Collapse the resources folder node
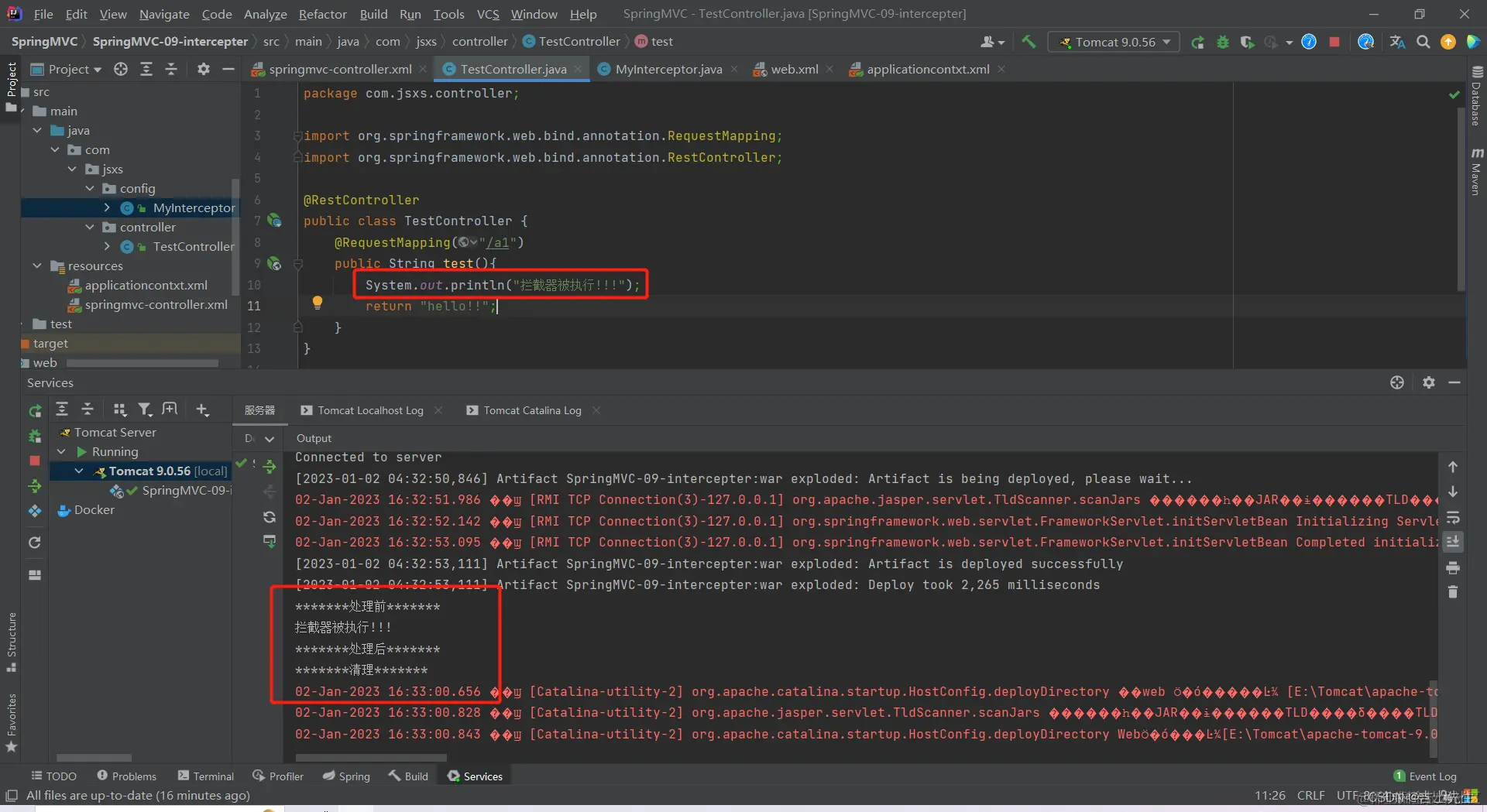 37,266
